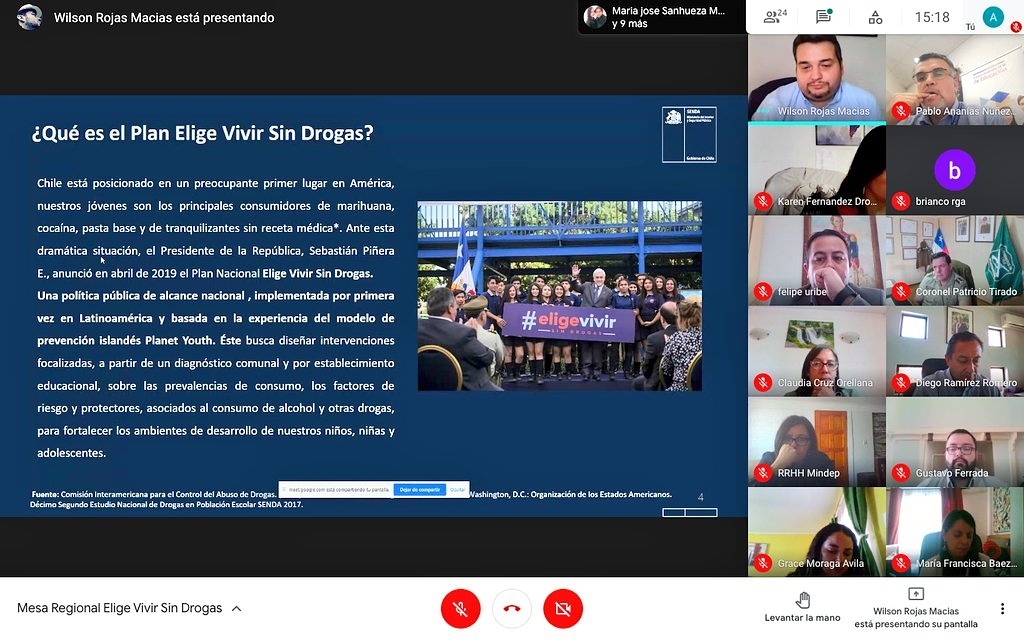This screenshot has height=640, width=1024.
Task: Click muted mic icon on Diego Ramírez tile
Action: 901,382
